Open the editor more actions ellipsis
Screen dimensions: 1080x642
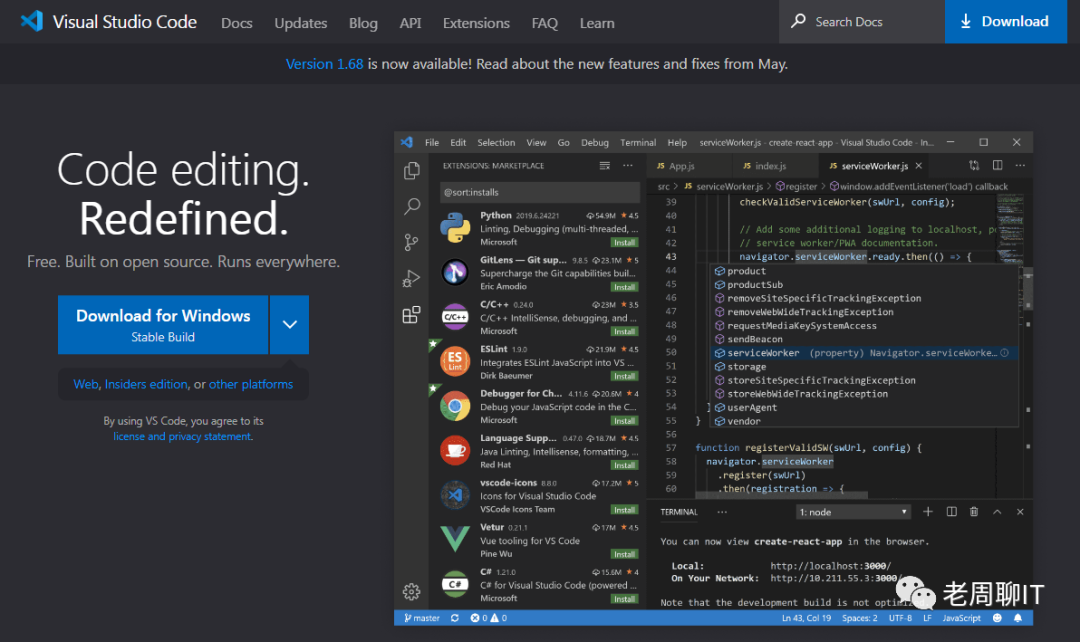(x=1020, y=165)
